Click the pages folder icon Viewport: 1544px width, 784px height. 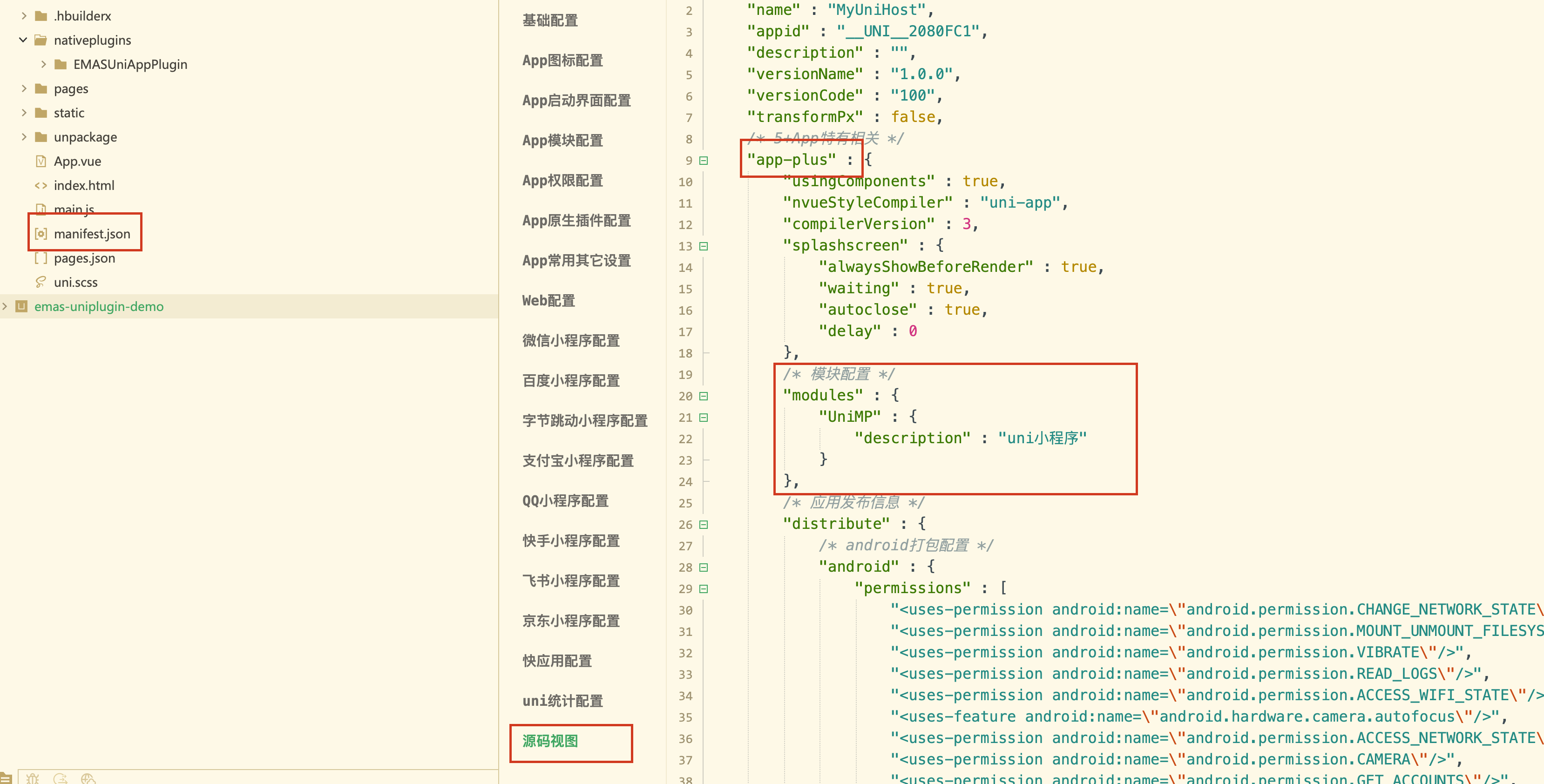41,88
